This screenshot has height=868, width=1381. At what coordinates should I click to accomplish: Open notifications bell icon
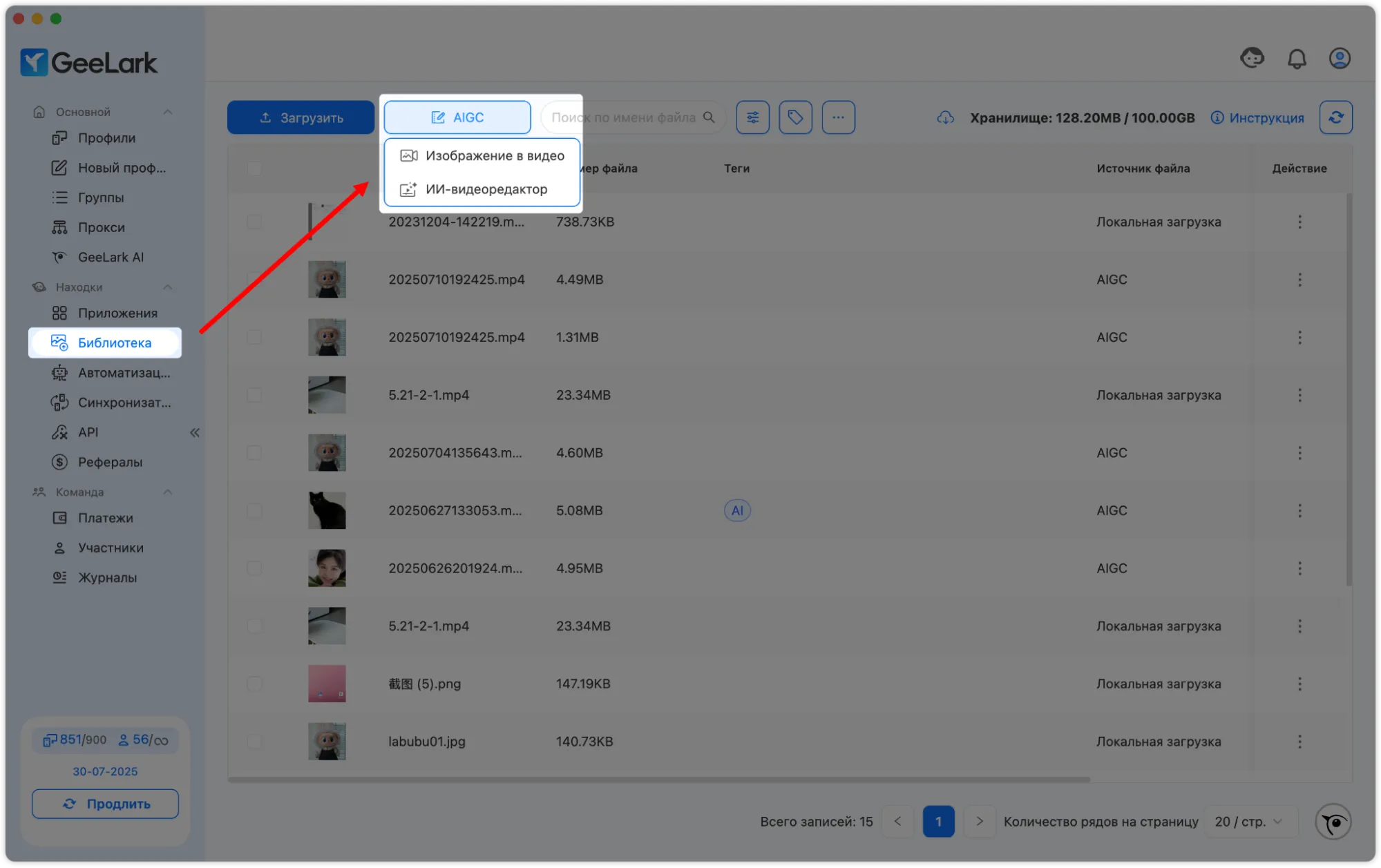[1297, 59]
